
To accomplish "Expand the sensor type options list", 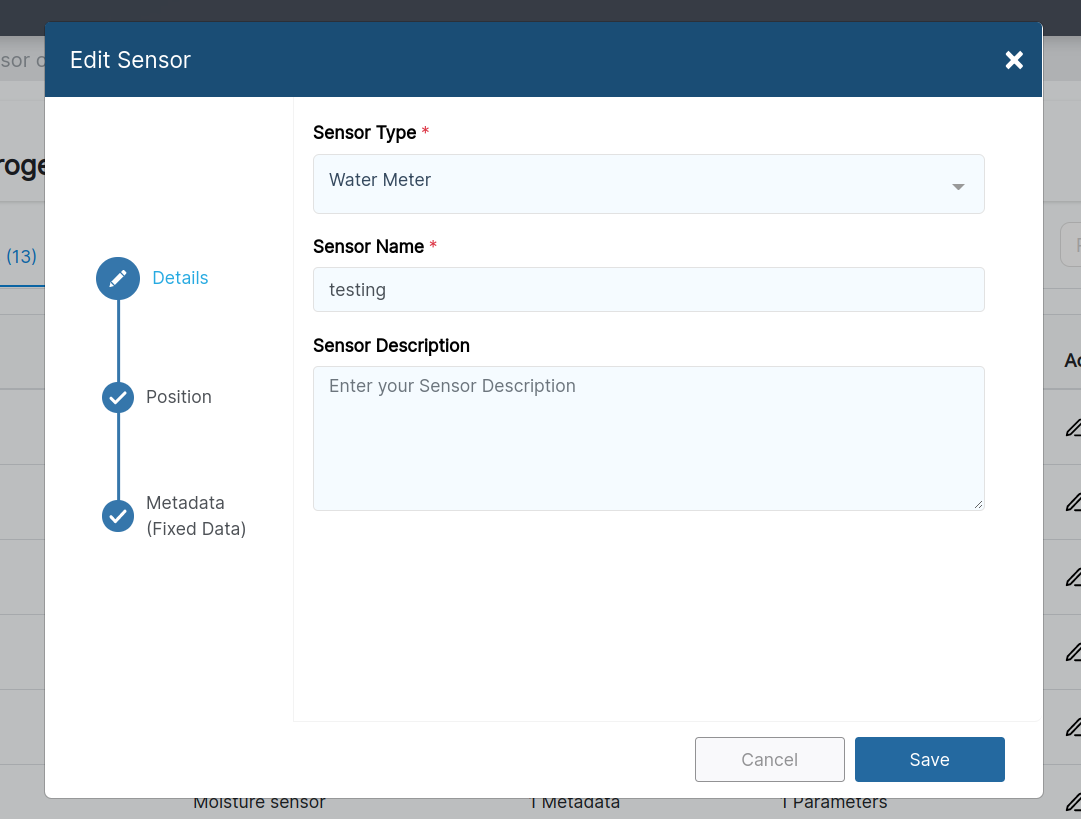I will [648, 184].
